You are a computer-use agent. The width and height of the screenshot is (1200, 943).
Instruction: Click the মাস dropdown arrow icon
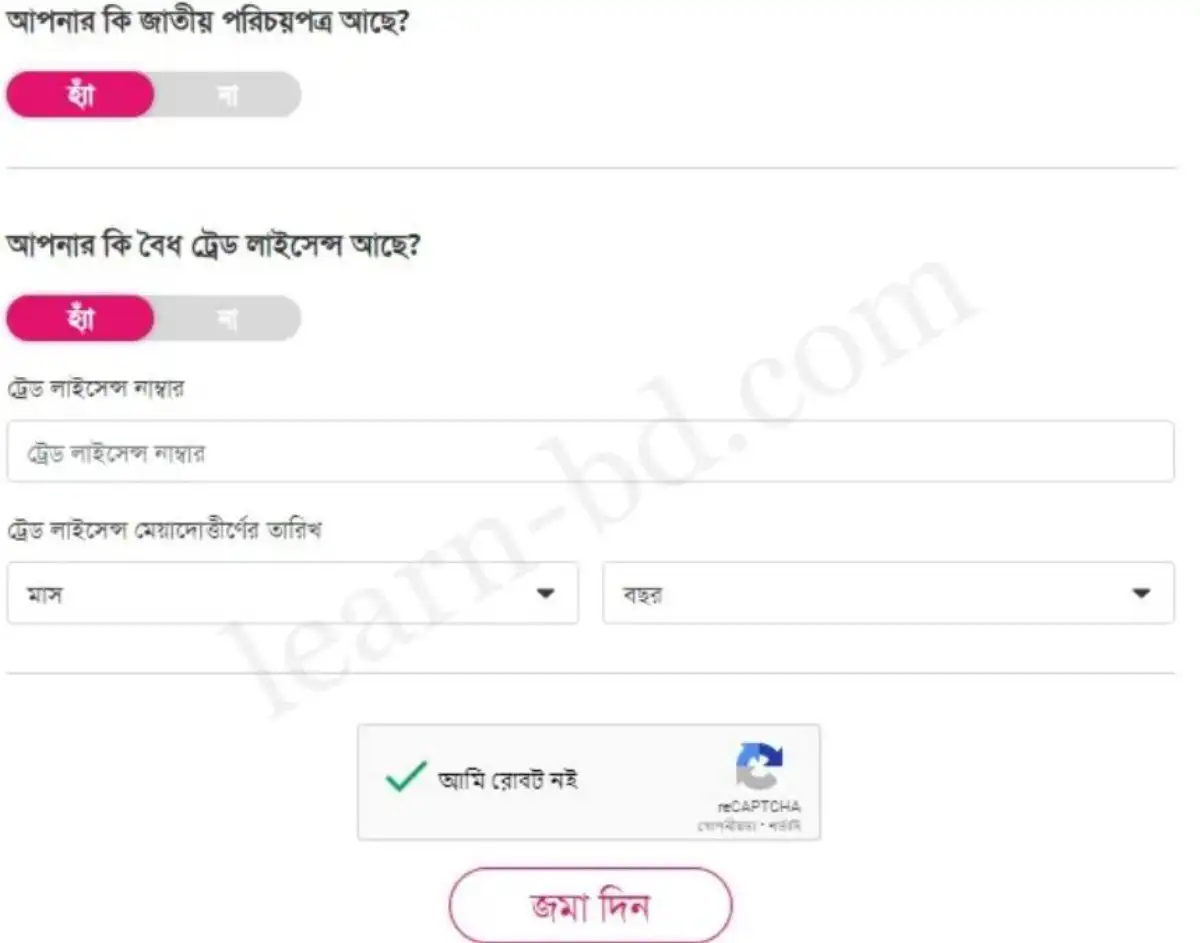pyautogui.click(x=548, y=593)
